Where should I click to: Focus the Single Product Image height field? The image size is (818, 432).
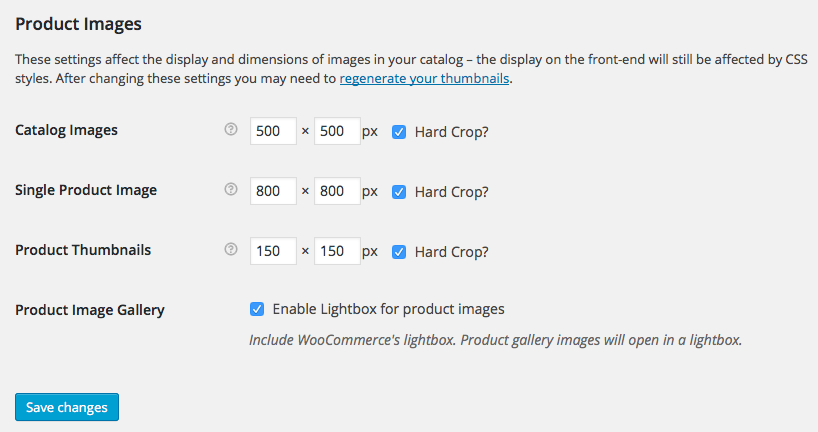point(337,191)
